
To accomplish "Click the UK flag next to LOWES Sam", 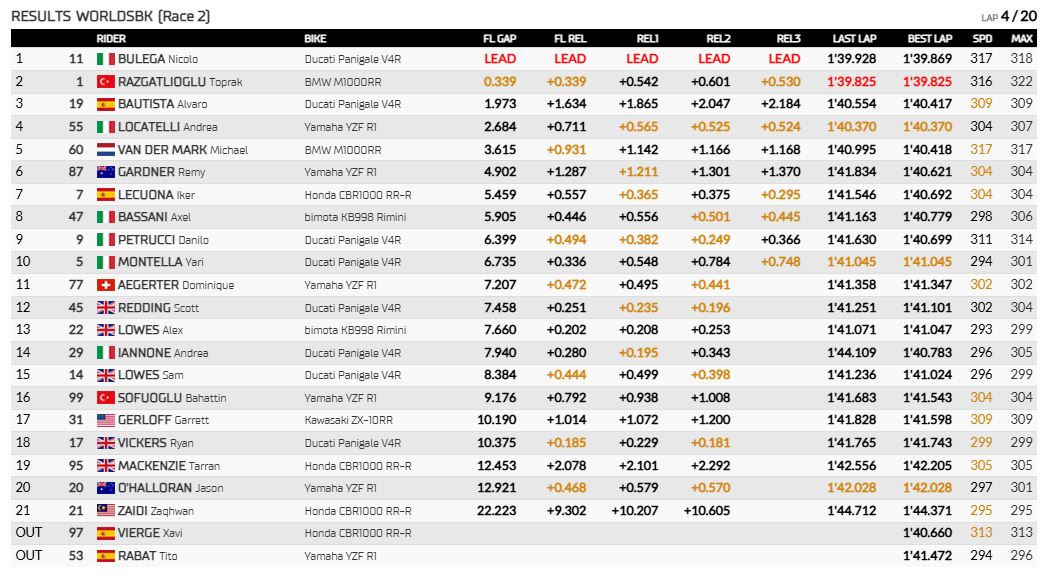I will (x=106, y=375).
